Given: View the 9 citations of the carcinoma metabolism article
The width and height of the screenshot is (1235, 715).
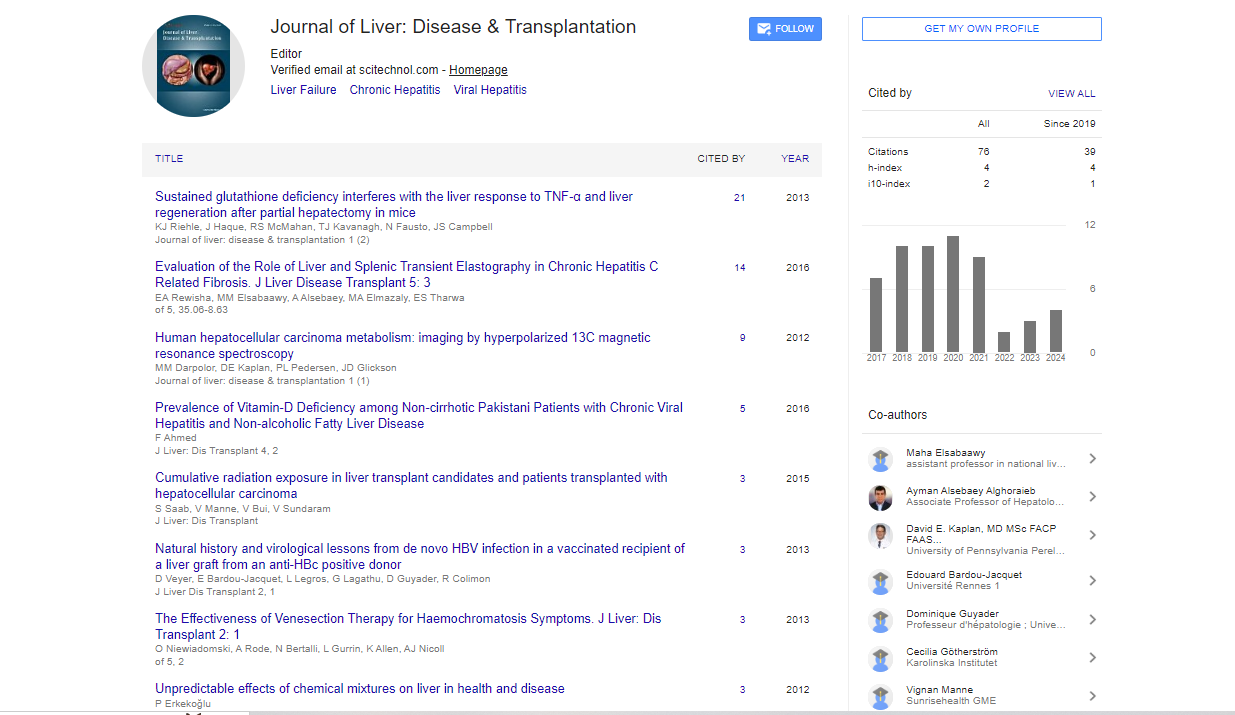Looking at the screenshot, I should [x=742, y=338].
